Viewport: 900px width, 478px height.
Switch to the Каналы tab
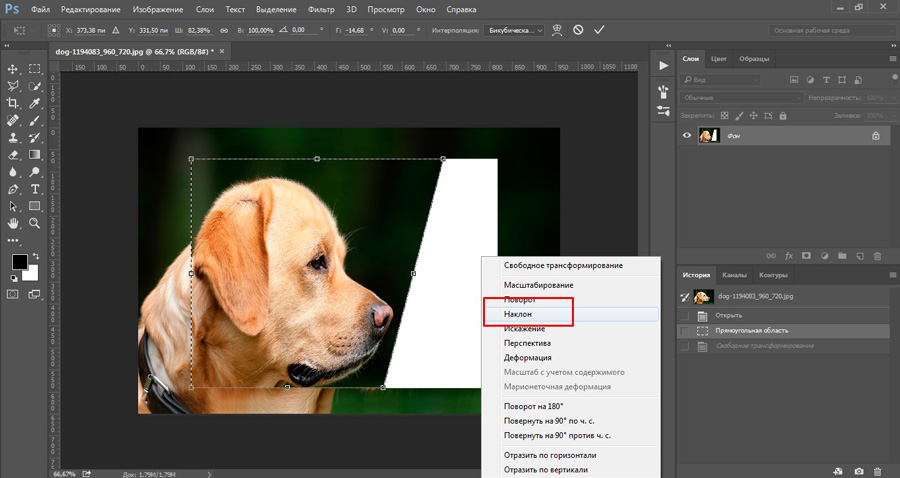coord(734,274)
